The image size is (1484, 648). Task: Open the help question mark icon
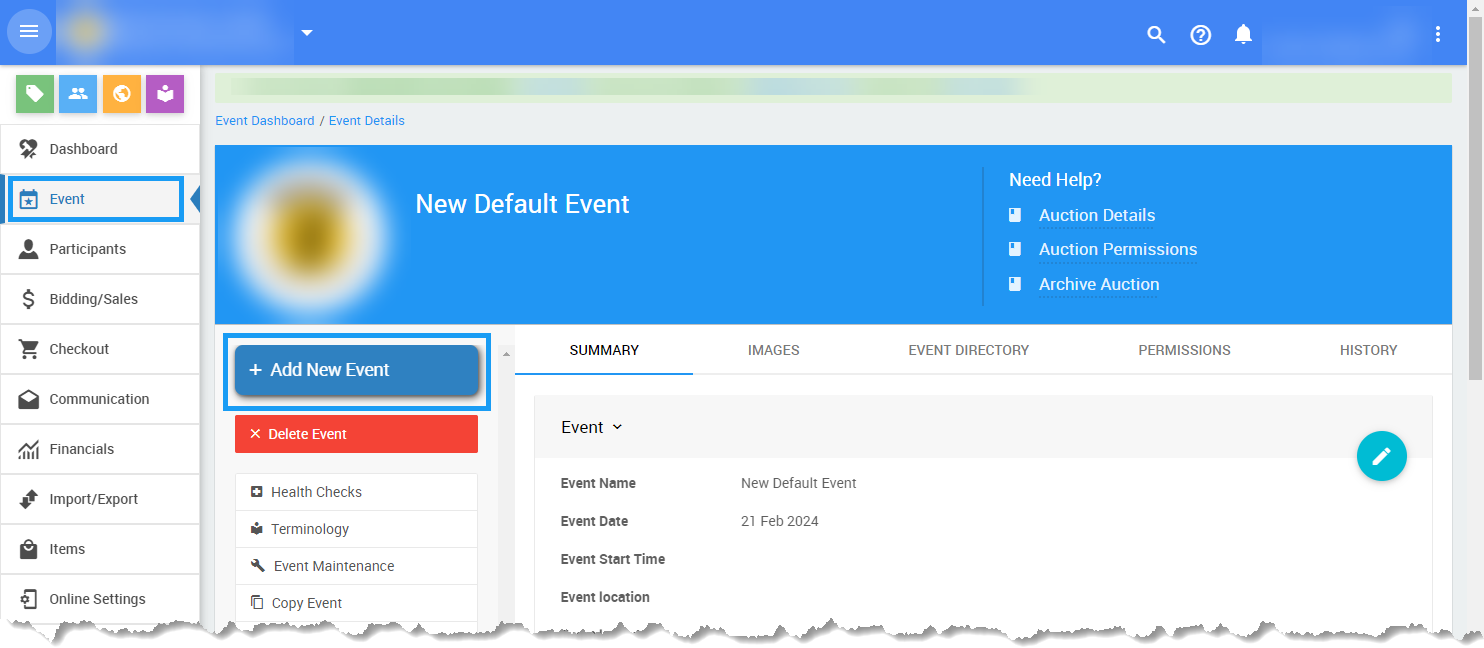pyautogui.click(x=1200, y=35)
